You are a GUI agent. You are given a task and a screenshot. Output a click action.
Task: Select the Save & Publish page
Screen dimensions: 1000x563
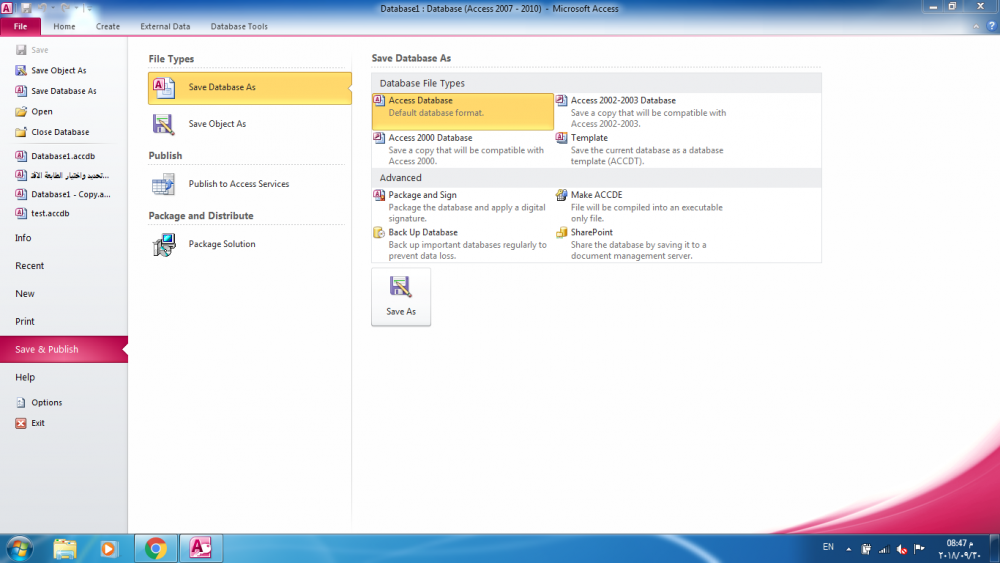(x=64, y=349)
